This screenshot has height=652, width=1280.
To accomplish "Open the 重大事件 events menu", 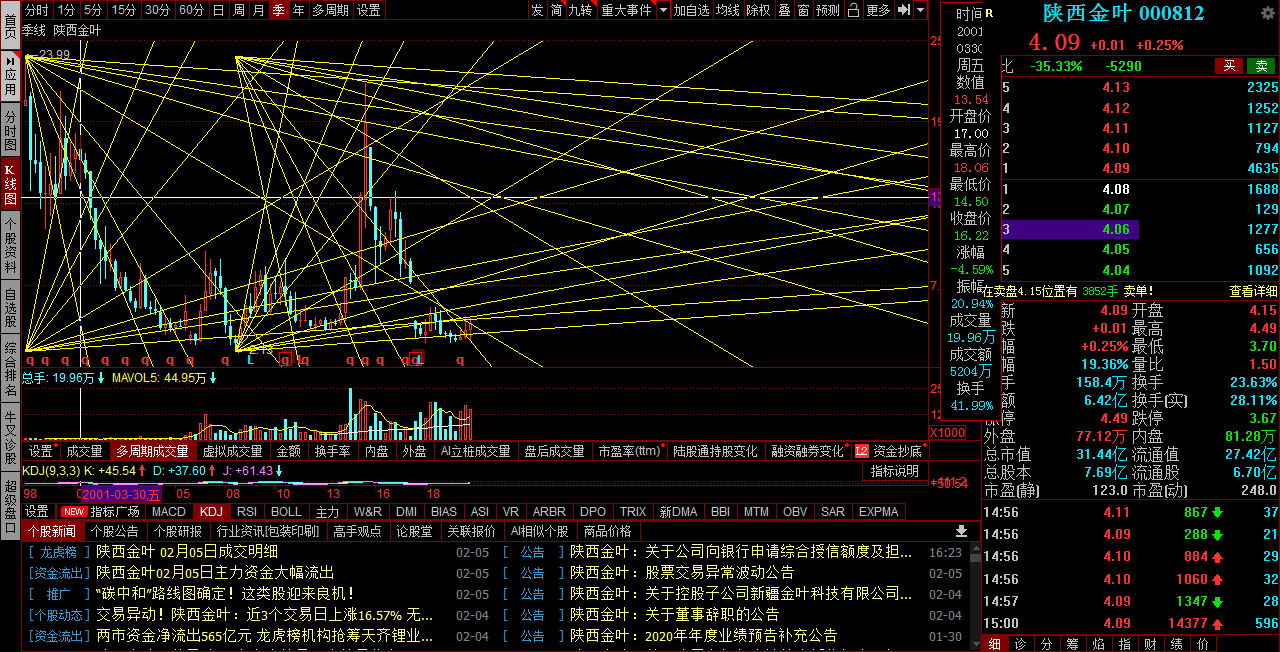I will [626, 10].
